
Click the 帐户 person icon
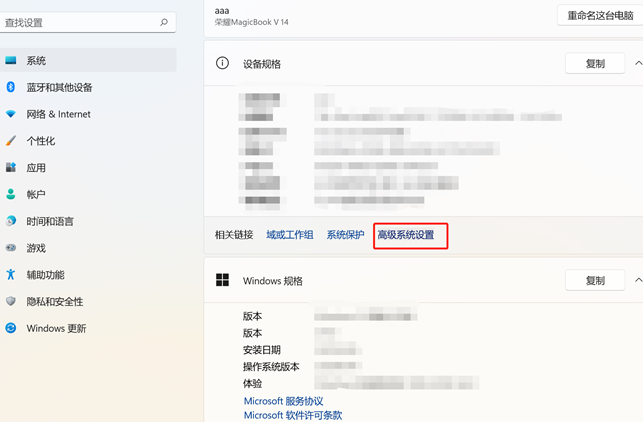[11, 195]
